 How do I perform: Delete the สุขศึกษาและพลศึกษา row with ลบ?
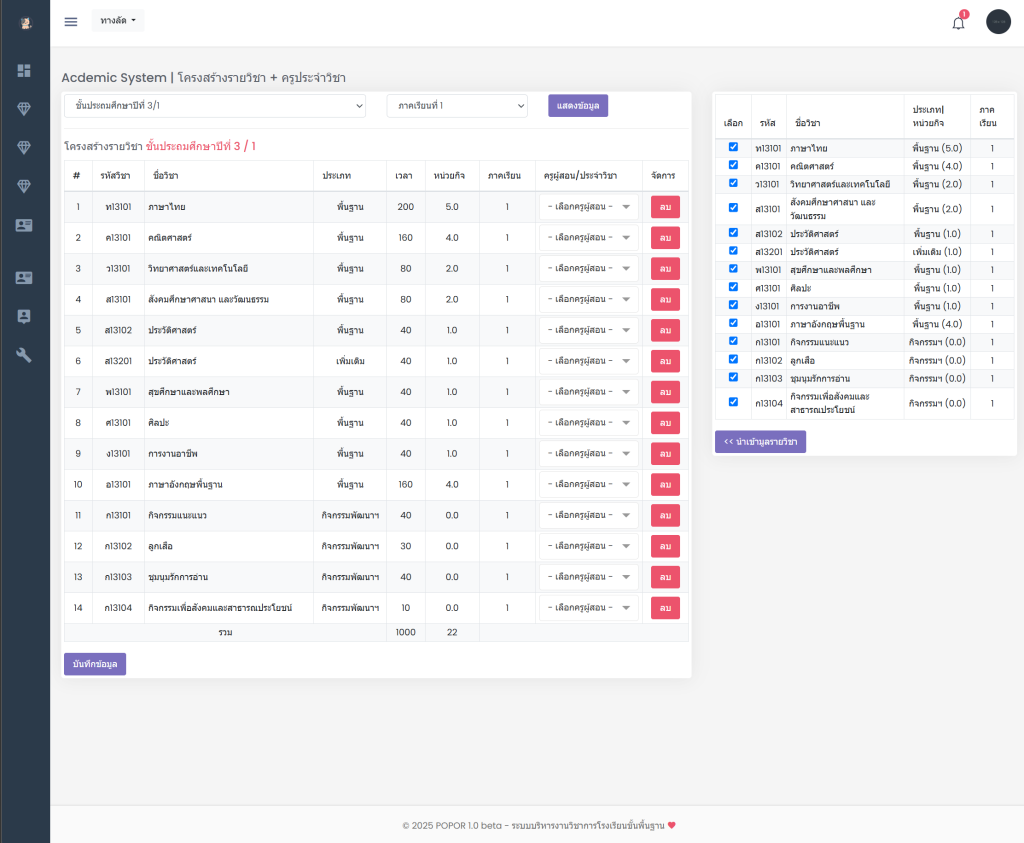click(665, 392)
